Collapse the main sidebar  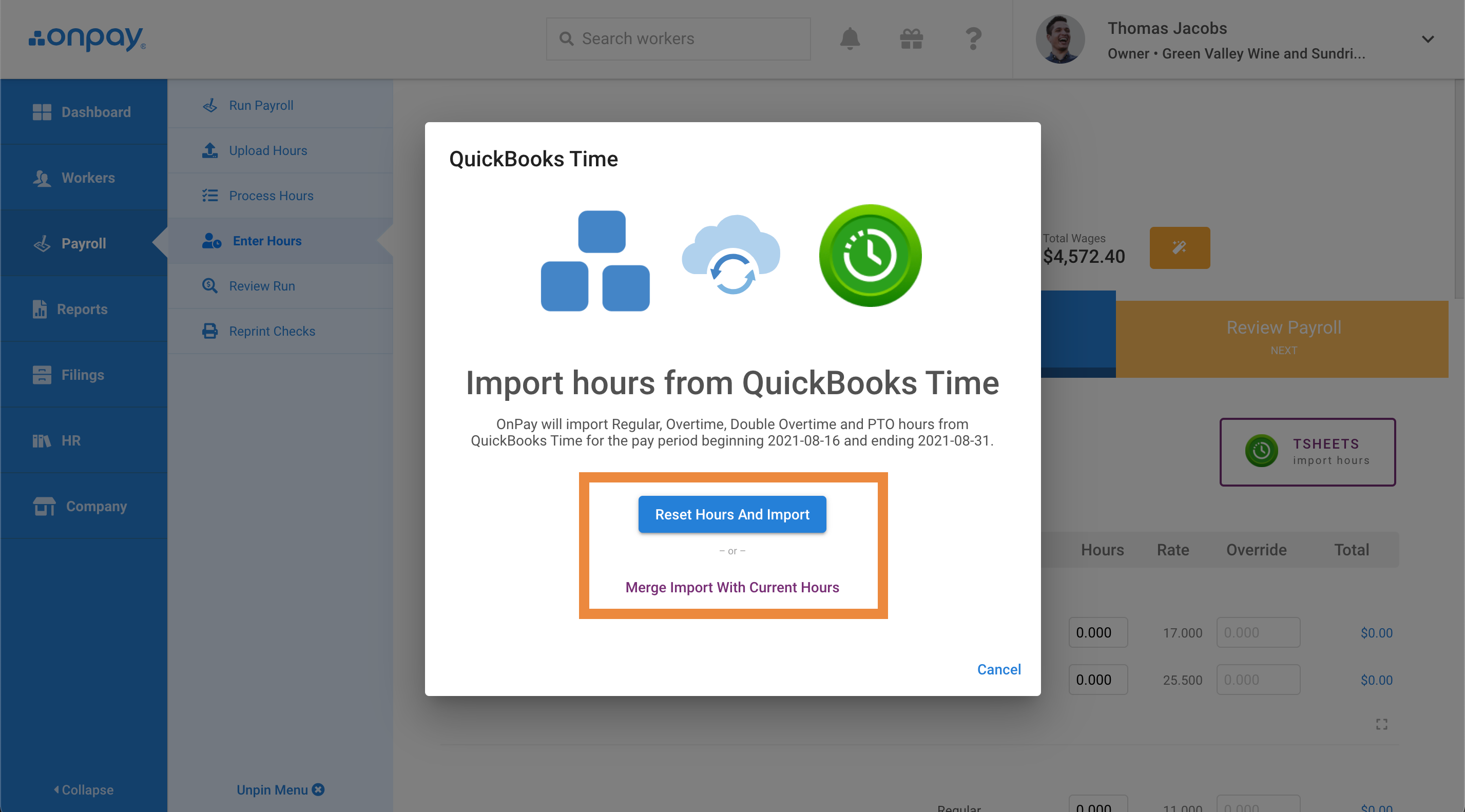(x=84, y=789)
